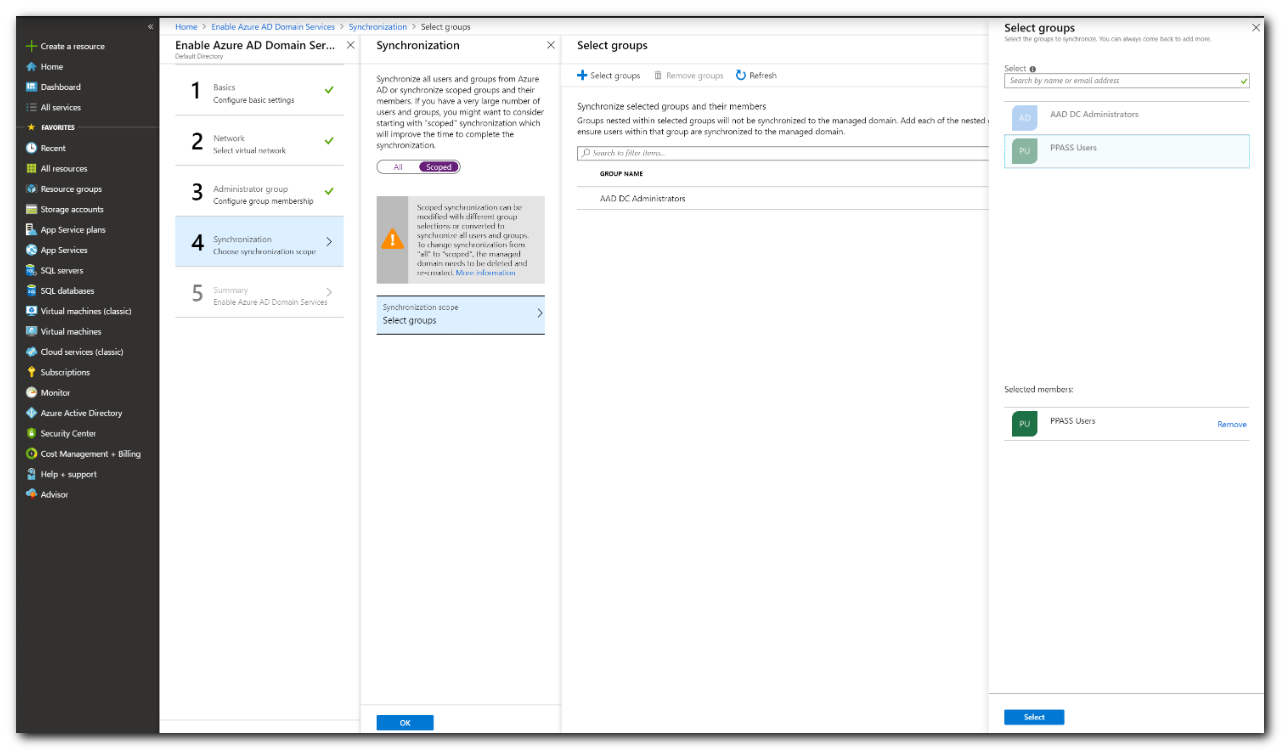The image size is (1281, 750).
Task: Switch synchronization toggle to All
Action: tap(398, 167)
